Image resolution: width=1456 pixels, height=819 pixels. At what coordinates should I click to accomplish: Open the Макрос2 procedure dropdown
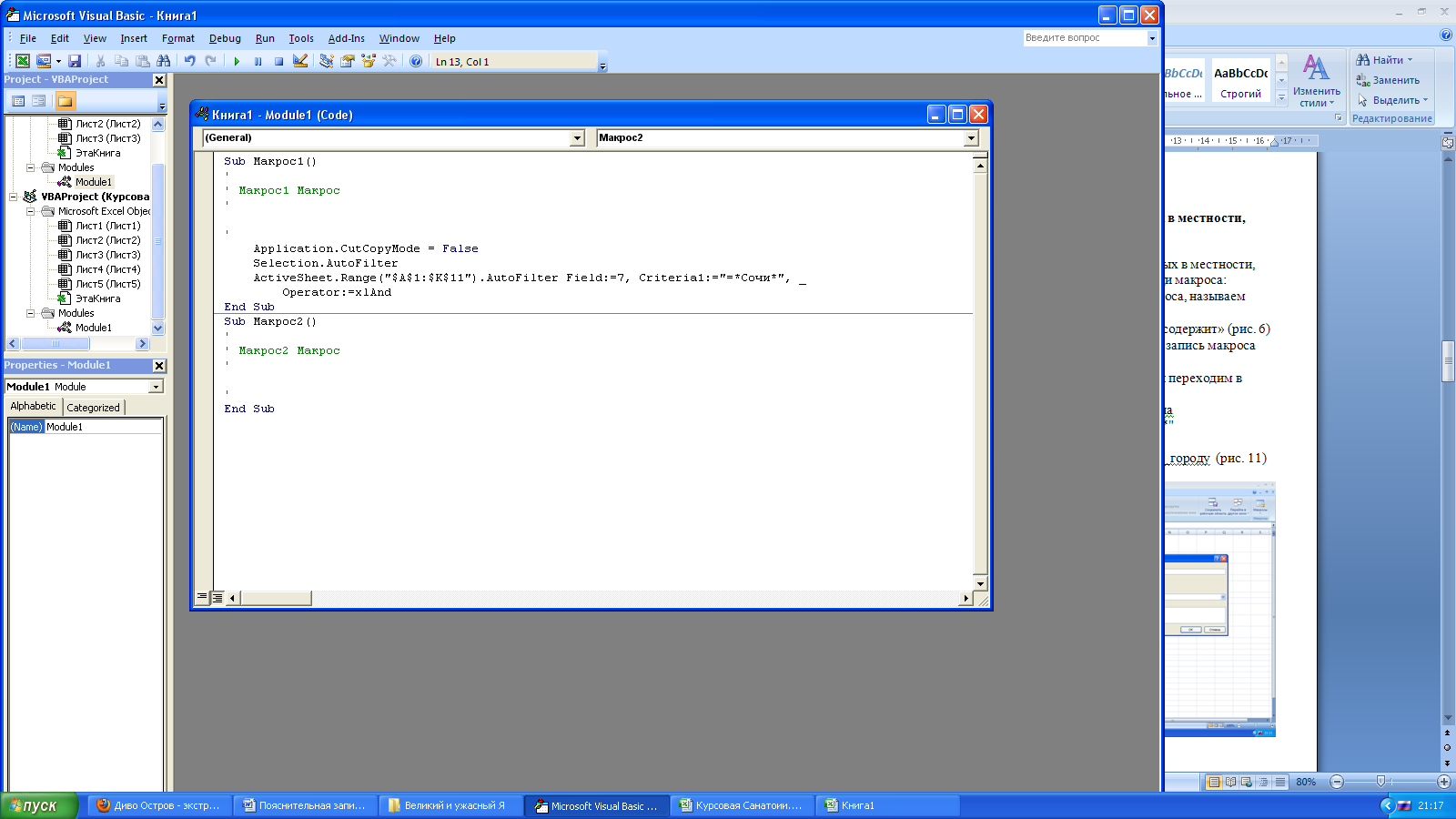[x=971, y=138]
